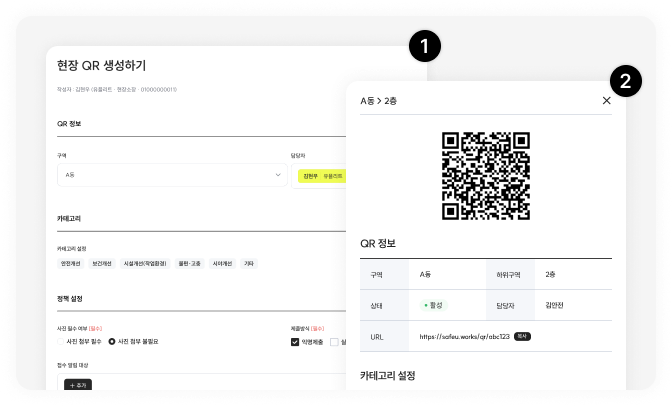Click the QR code image
672x406 pixels.
coord(486,176)
